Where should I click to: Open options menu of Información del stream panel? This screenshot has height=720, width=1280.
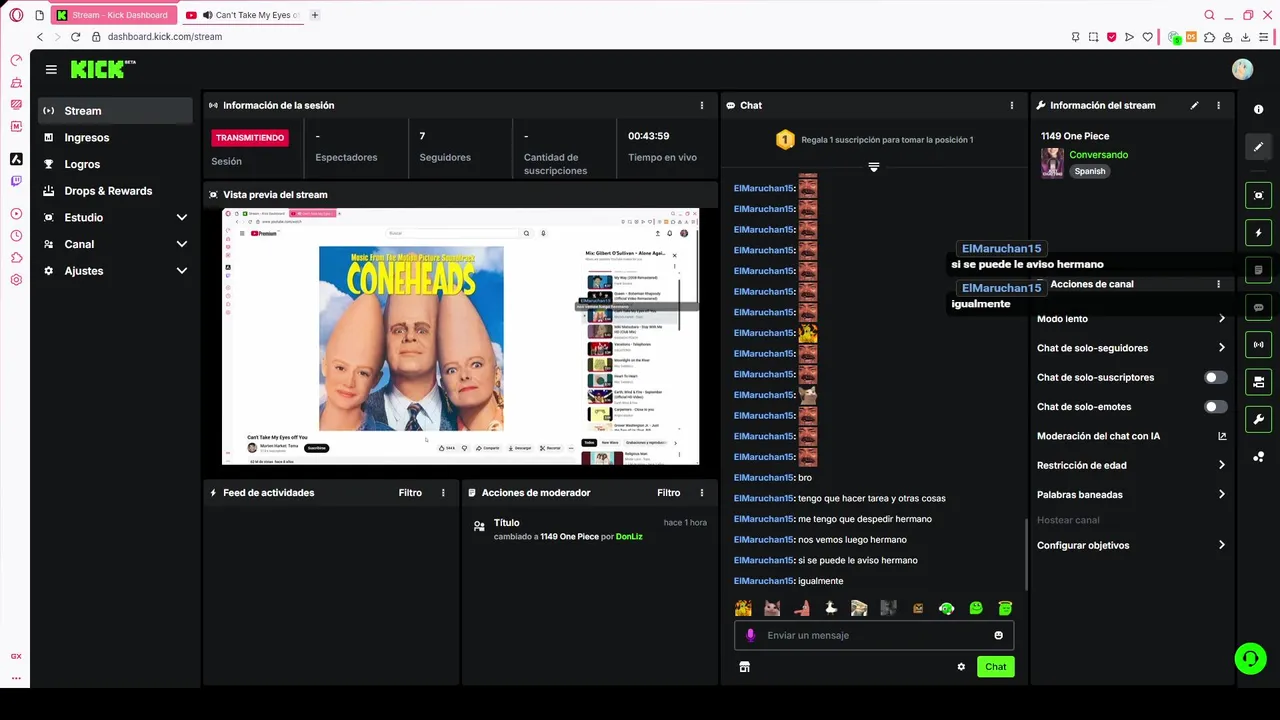click(1218, 105)
